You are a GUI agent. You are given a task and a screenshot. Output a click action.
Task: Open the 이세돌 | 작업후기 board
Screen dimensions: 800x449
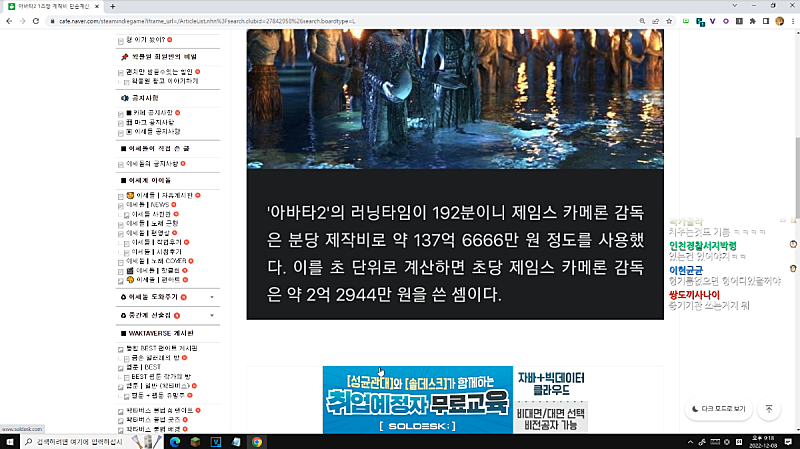coord(156,242)
